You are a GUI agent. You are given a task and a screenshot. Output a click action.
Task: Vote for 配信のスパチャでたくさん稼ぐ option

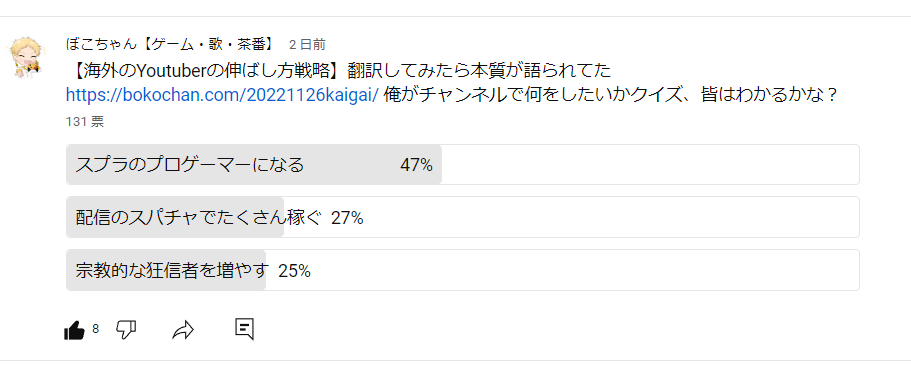[x=462, y=217]
